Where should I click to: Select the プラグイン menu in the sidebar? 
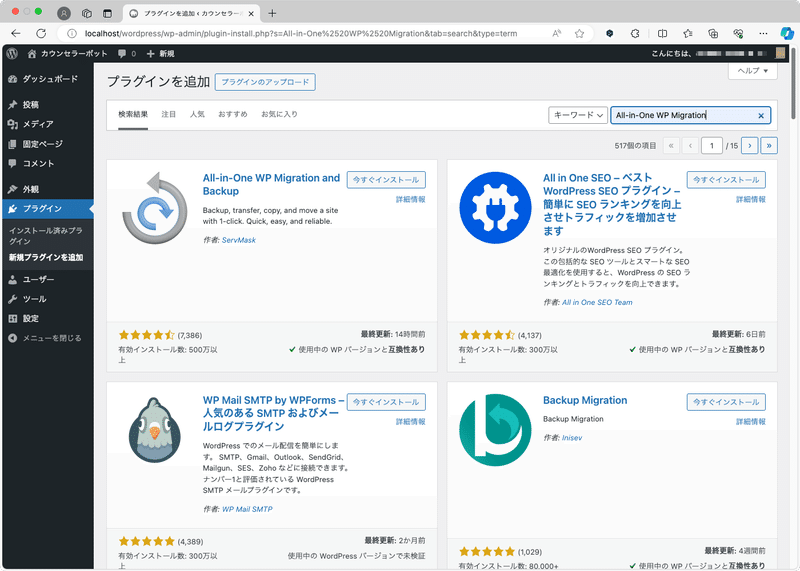coord(47,209)
